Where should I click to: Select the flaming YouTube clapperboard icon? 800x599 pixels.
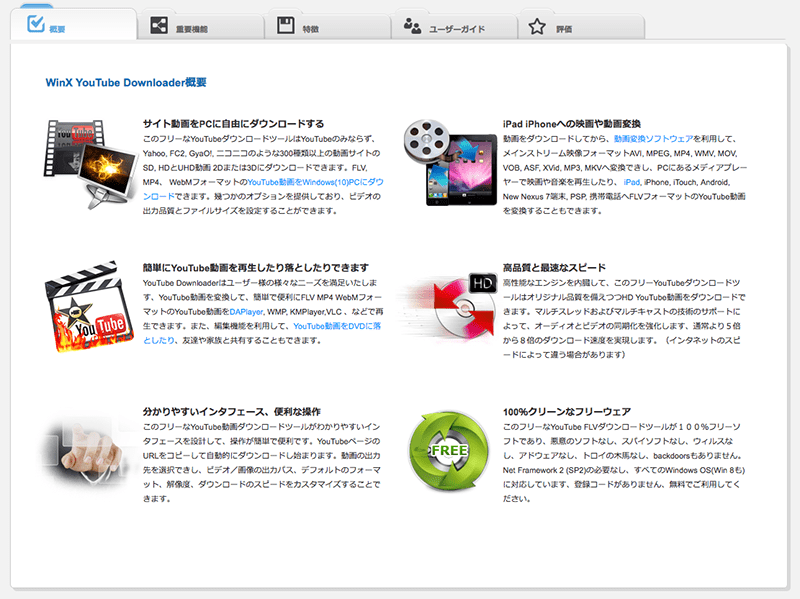coord(89,307)
